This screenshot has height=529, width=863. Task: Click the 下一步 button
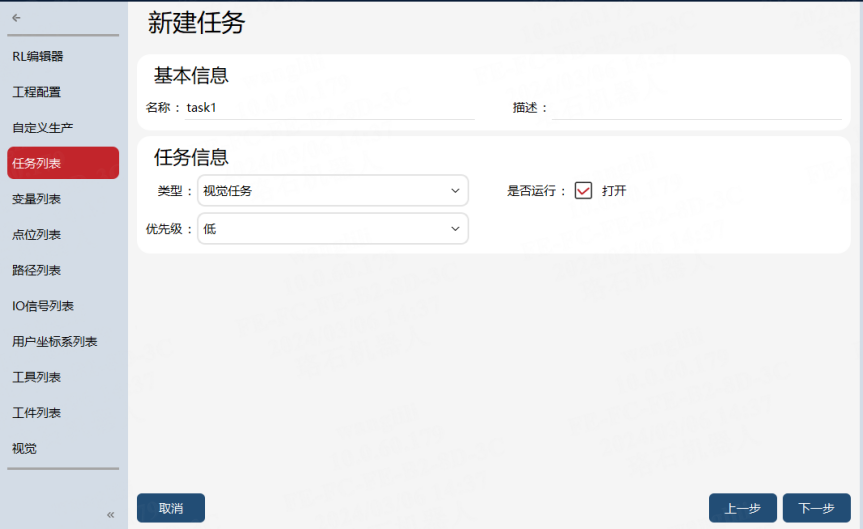coord(816,508)
